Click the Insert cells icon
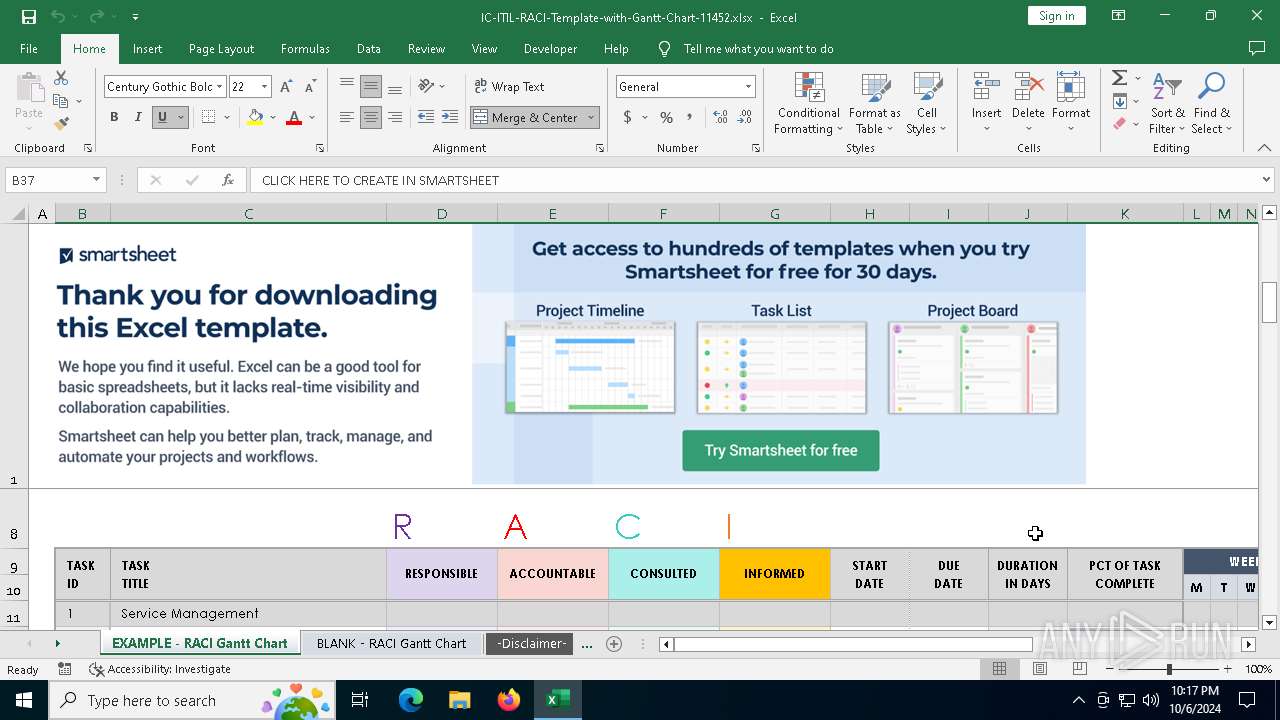The image size is (1280, 720). tap(987, 87)
